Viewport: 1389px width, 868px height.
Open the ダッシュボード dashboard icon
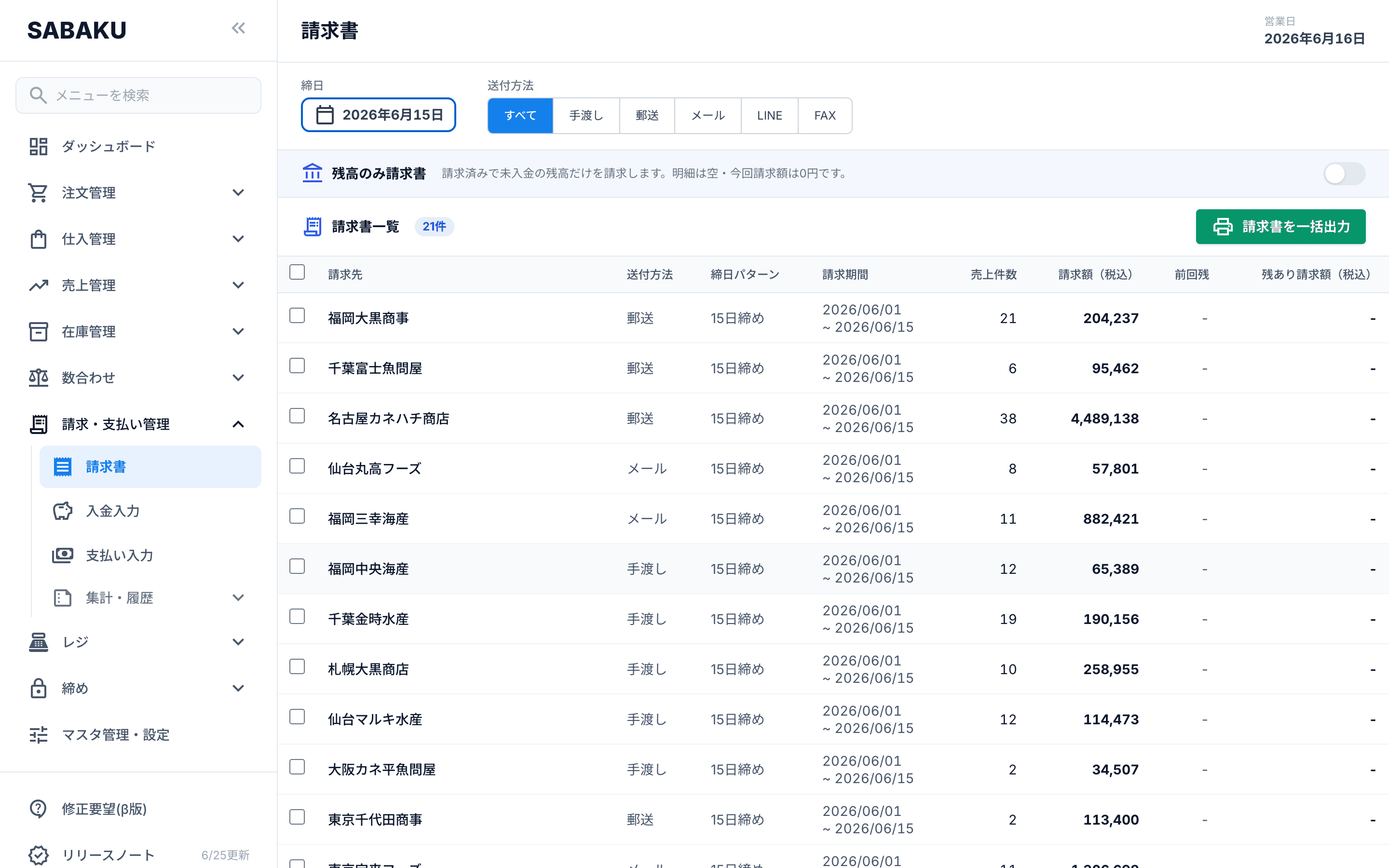coord(39,147)
